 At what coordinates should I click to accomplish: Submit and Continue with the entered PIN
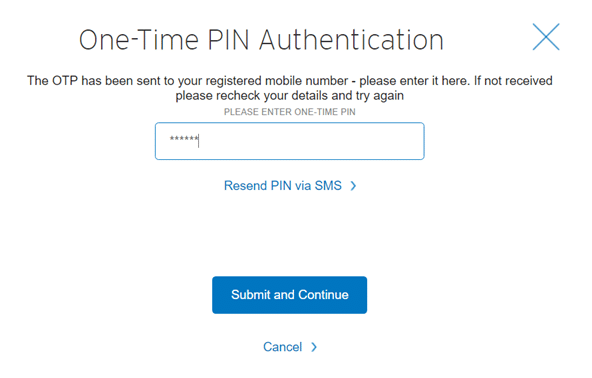290,295
